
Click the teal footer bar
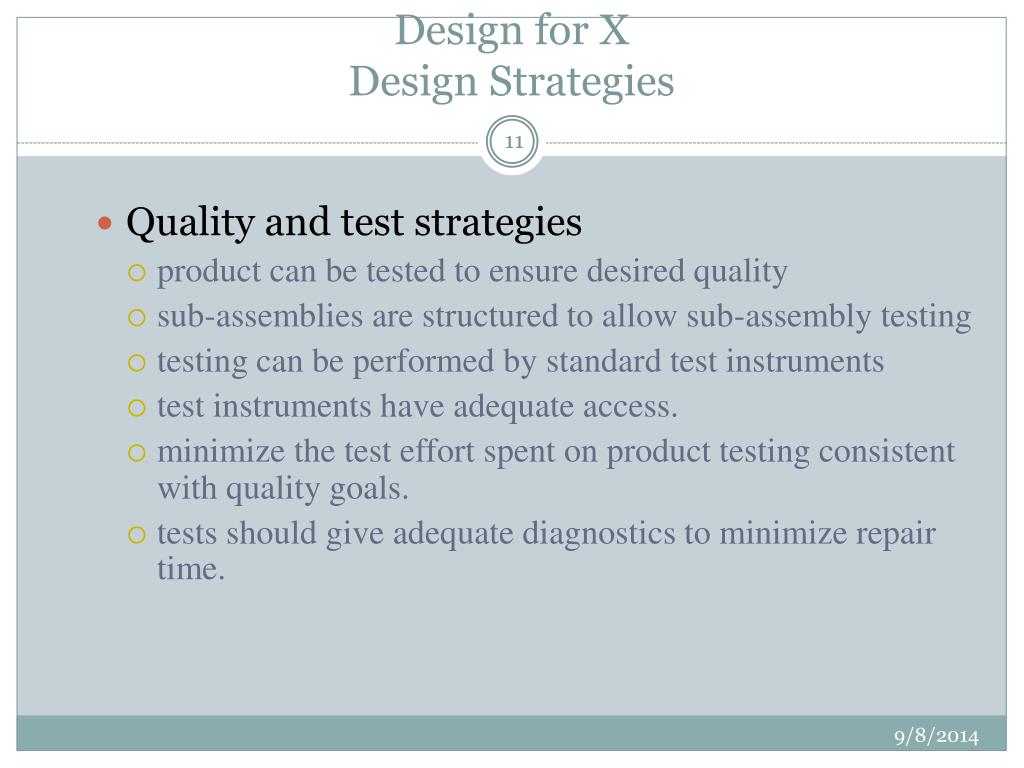coord(511,733)
